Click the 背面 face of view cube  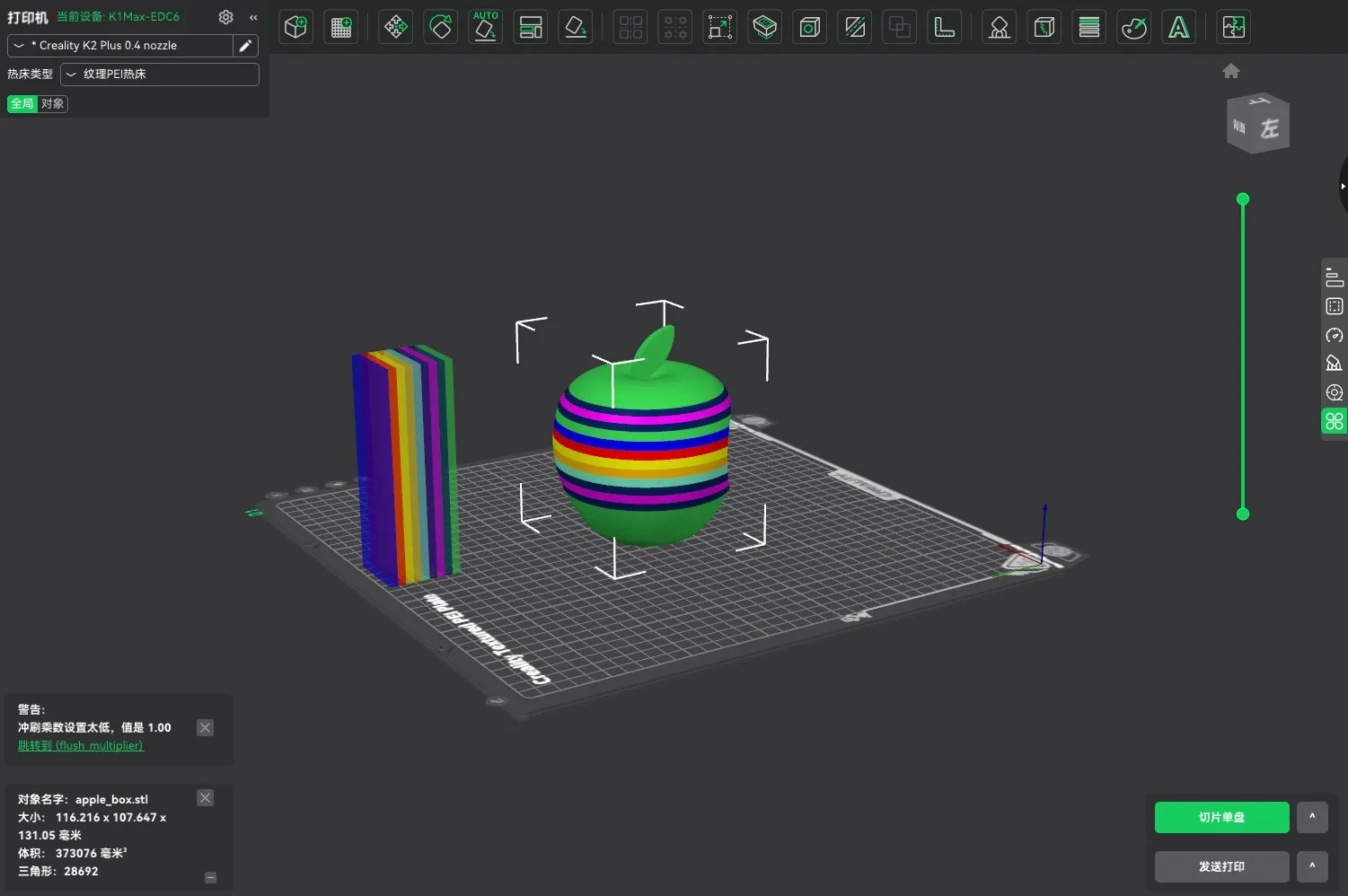tap(1239, 127)
